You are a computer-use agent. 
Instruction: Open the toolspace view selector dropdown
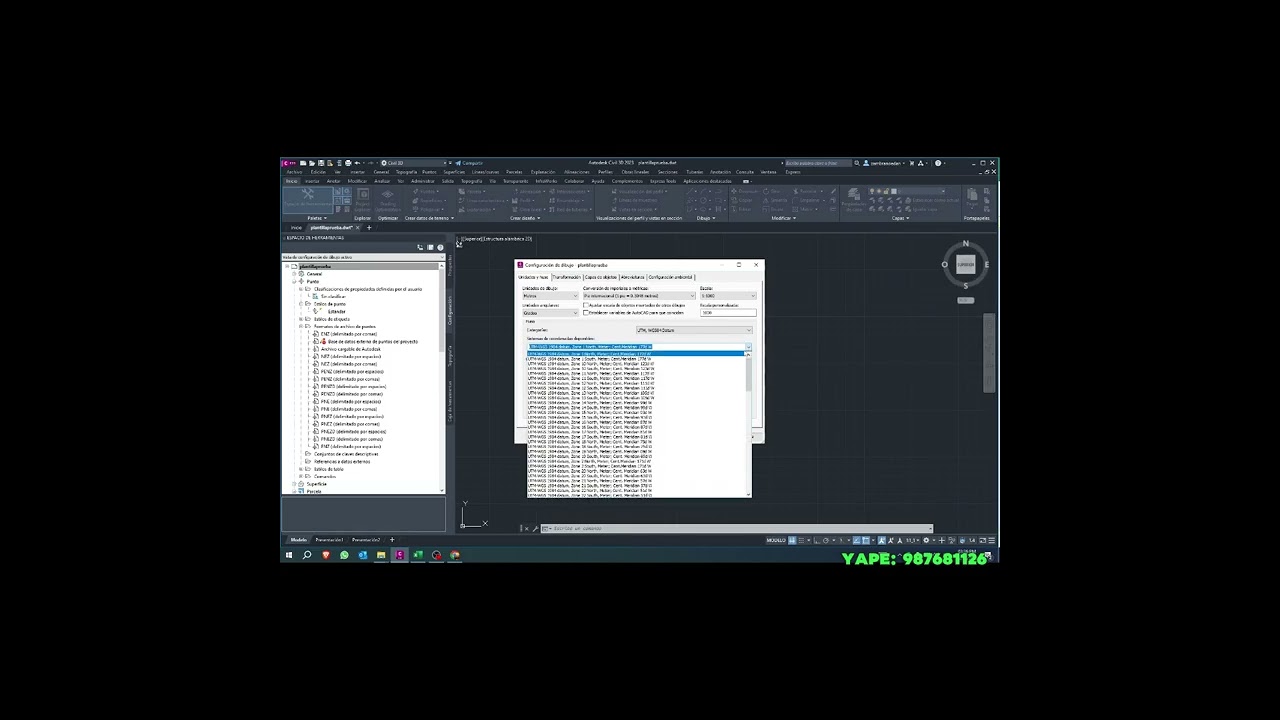click(x=363, y=257)
